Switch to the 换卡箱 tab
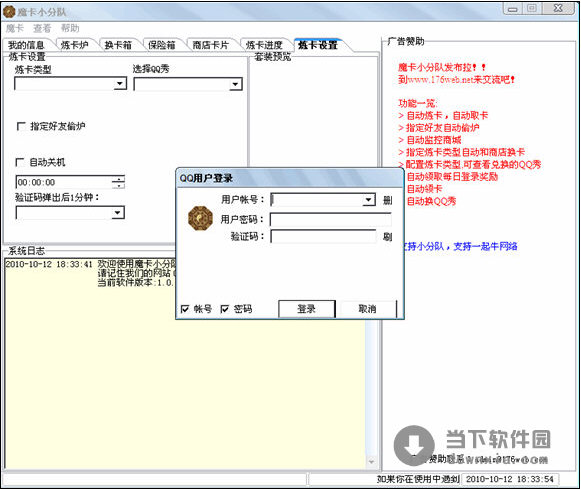The width and height of the screenshot is (581, 490). (118, 45)
